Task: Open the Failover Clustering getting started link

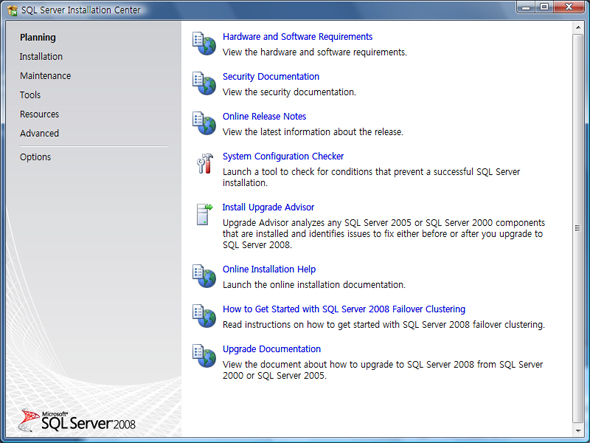Action: [x=344, y=309]
